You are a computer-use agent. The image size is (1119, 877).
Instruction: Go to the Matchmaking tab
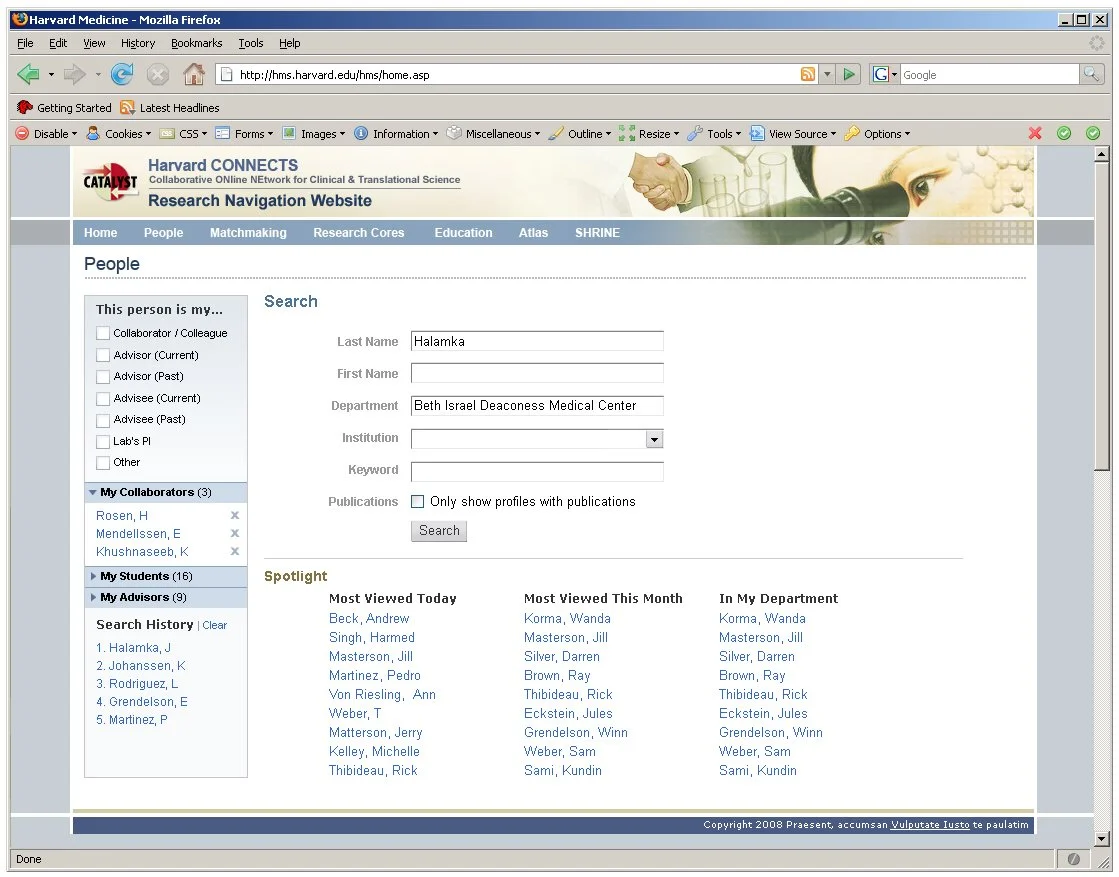coord(248,233)
